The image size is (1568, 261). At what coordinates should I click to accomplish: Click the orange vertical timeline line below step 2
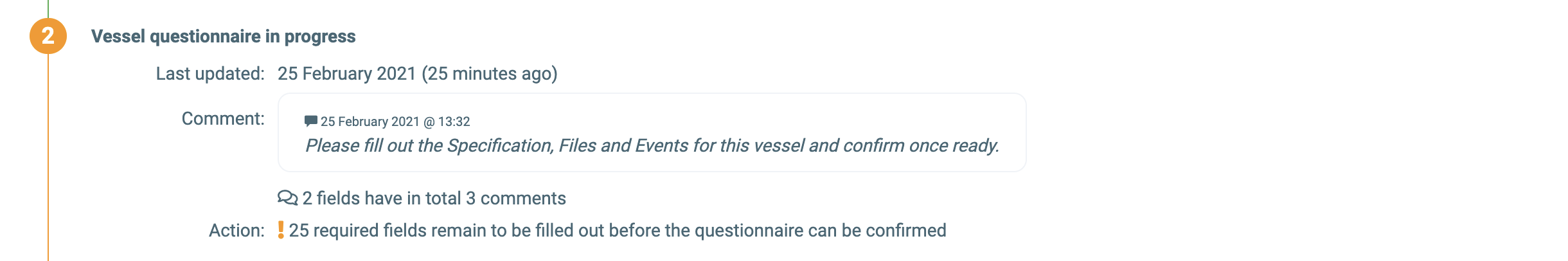coord(48,161)
